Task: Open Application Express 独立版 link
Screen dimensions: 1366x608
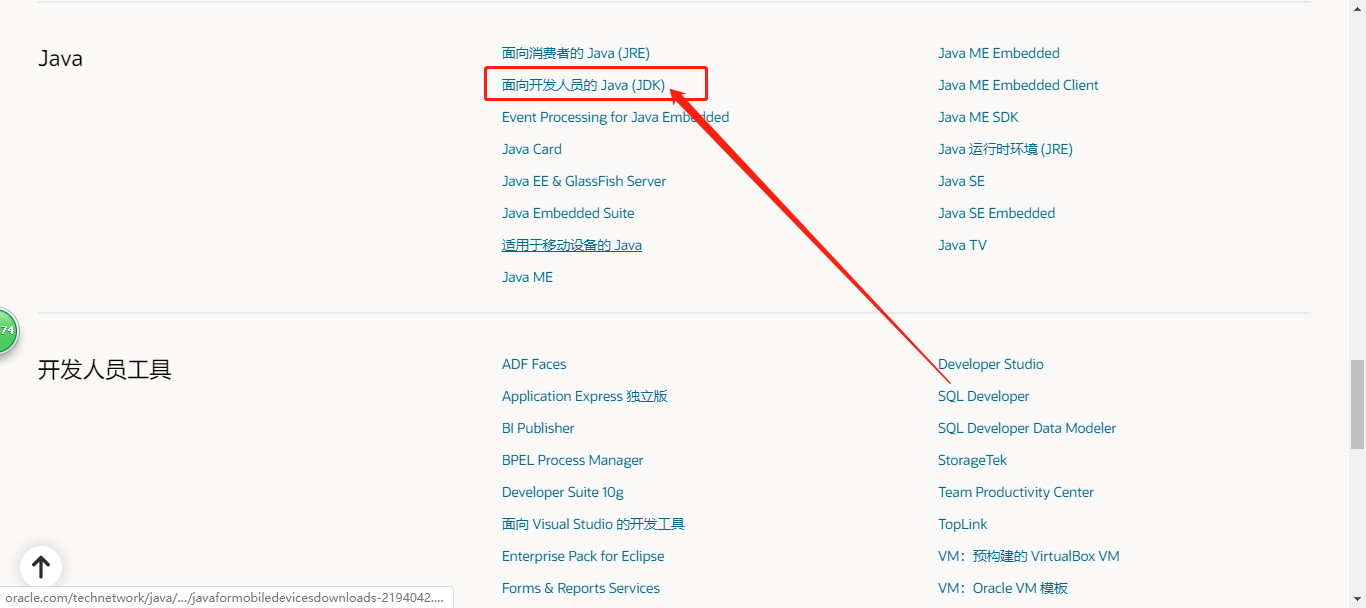Action: [x=585, y=396]
